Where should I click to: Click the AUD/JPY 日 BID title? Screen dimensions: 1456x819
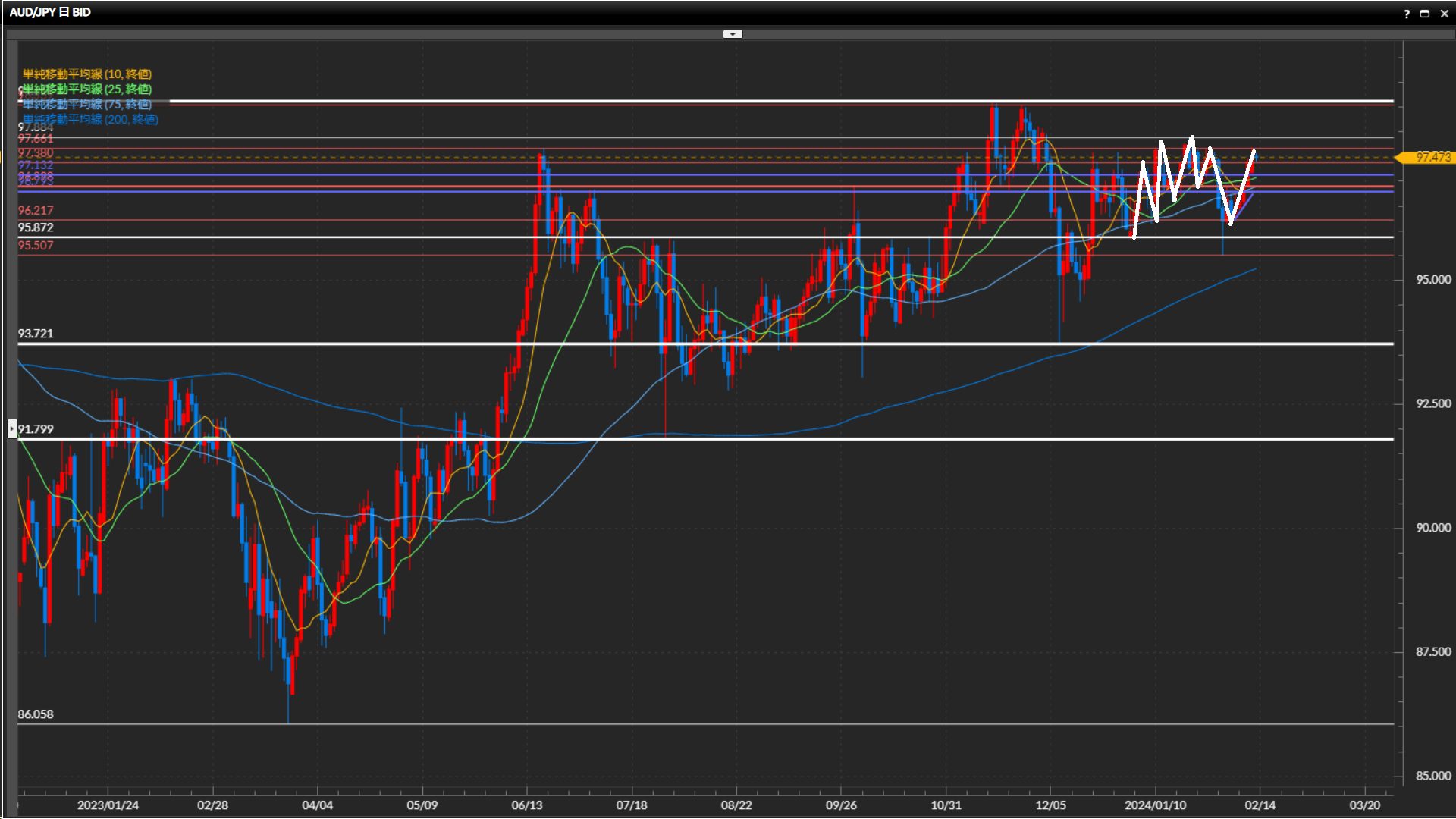tap(50, 12)
